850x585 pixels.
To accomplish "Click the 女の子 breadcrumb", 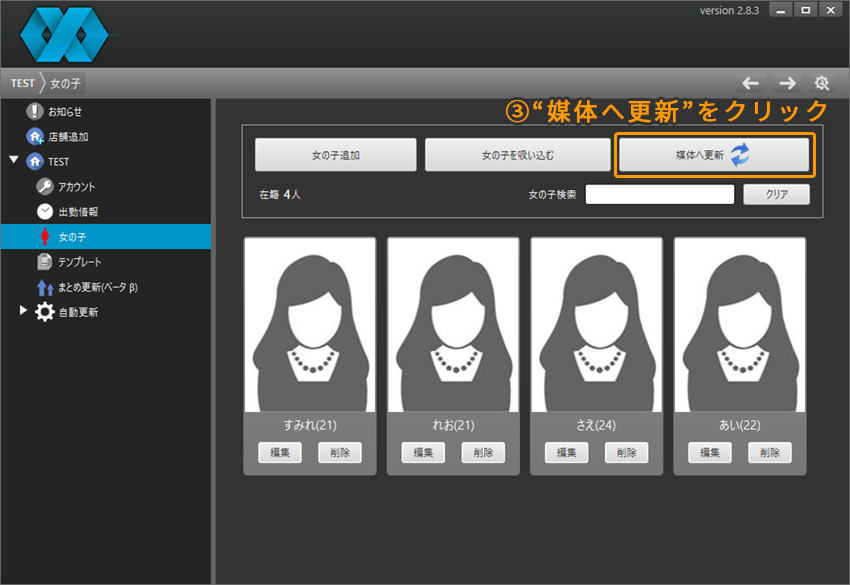I will pos(66,83).
